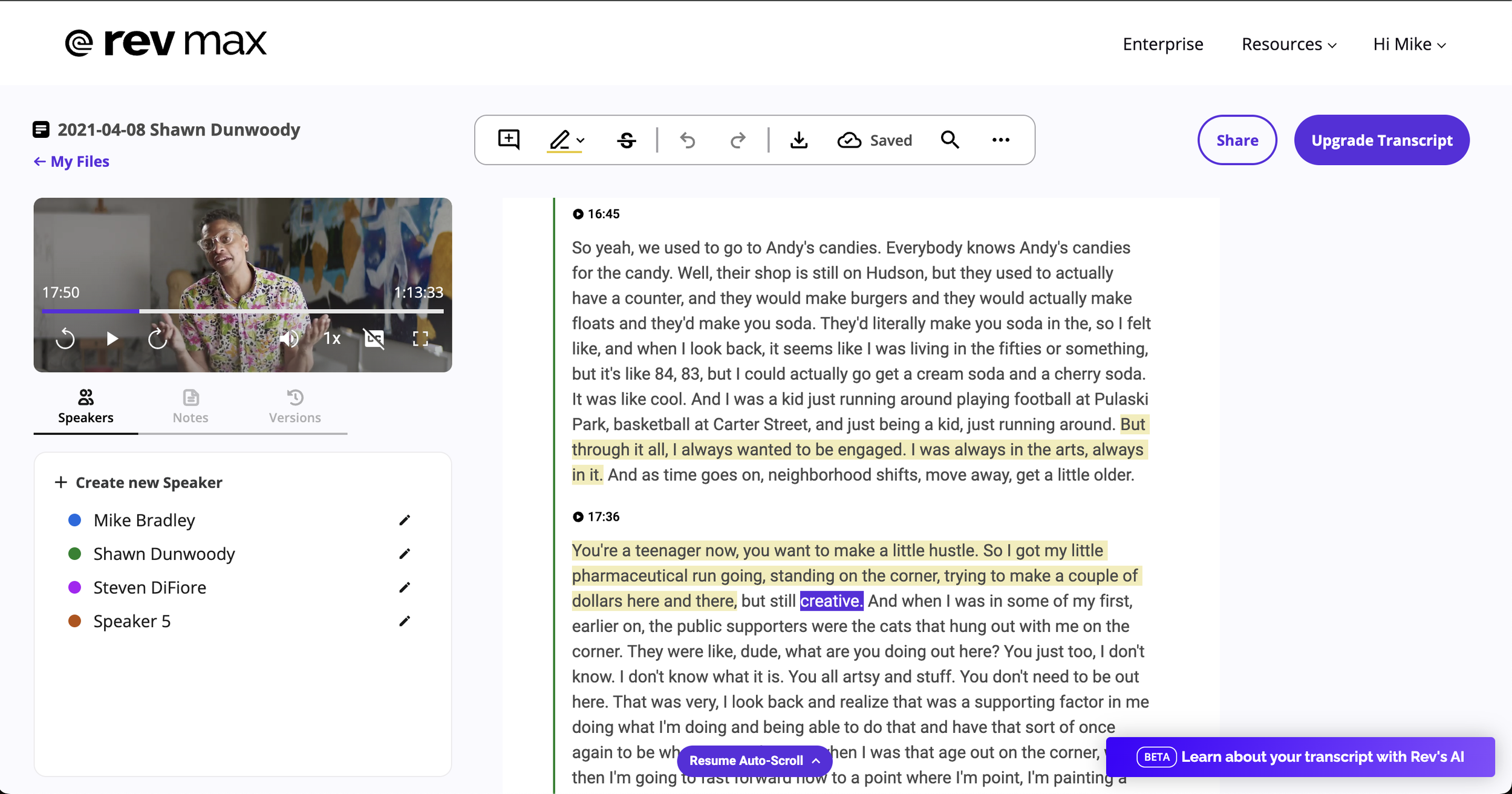
Task: Toggle fullscreen video mode
Action: click(x=420, y=339)
